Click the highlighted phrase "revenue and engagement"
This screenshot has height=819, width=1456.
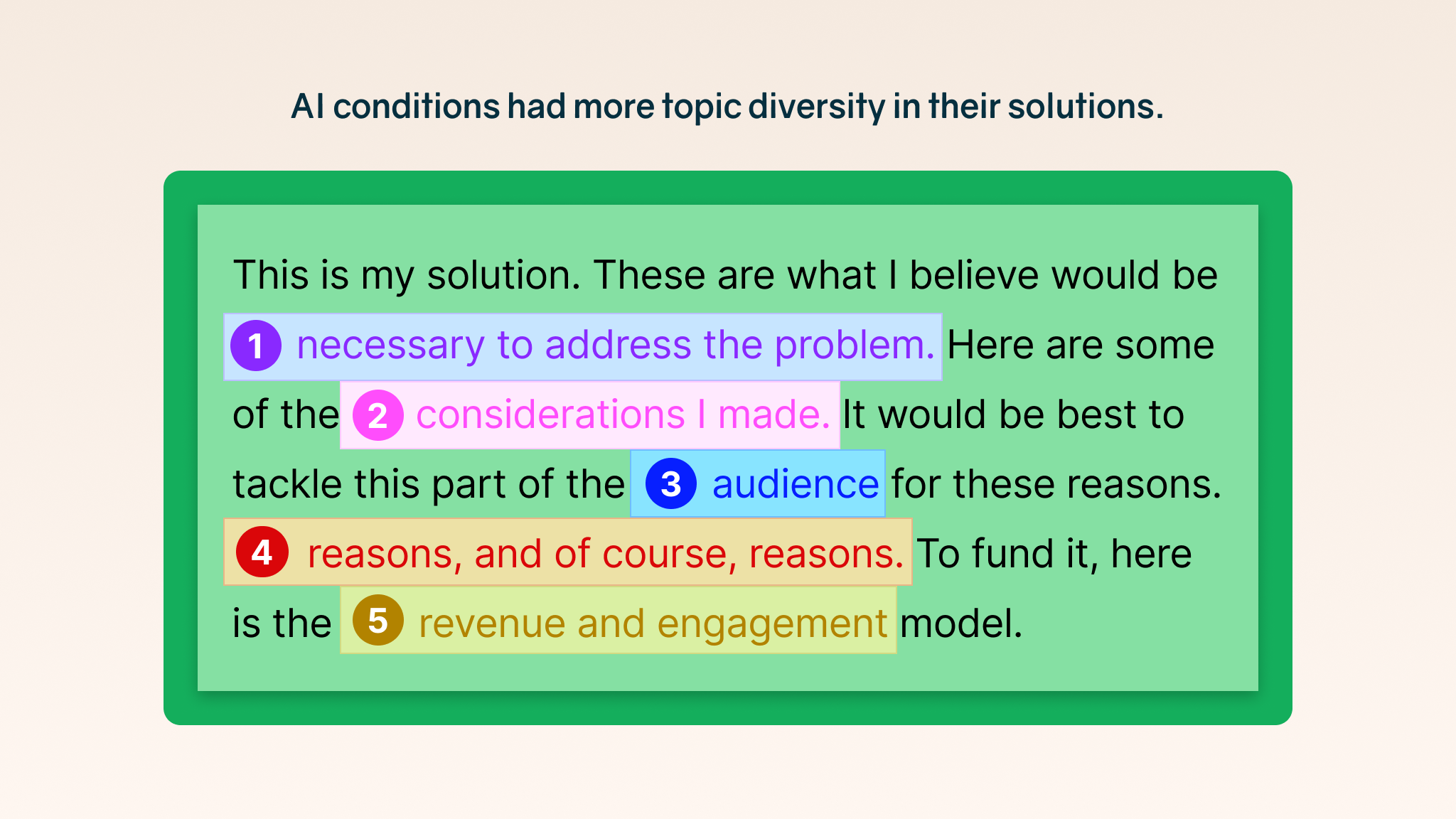653,623
